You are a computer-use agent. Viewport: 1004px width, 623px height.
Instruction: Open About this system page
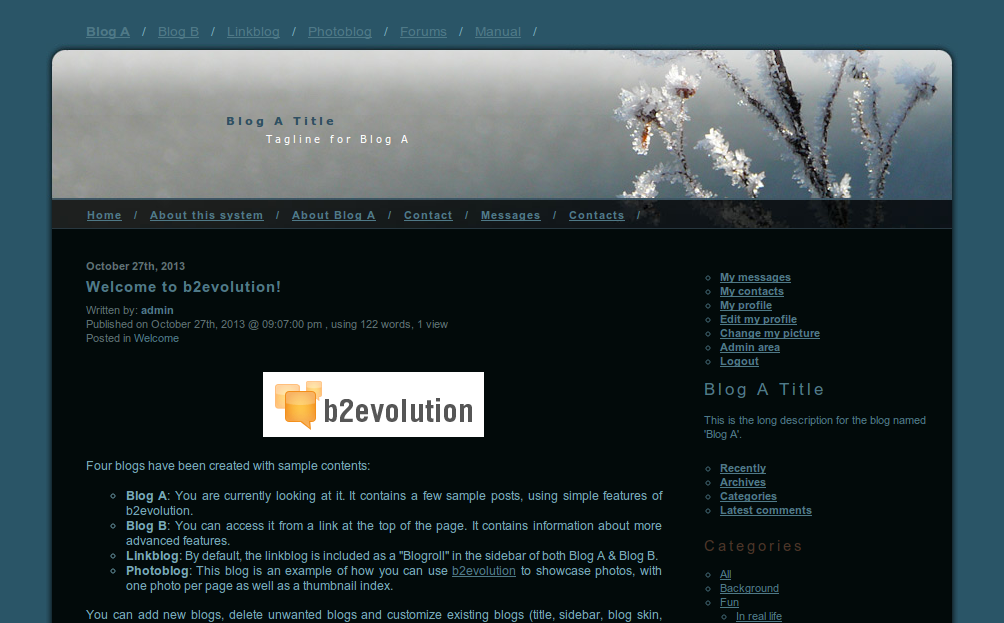pyautogui.click(x=206, y=215)
